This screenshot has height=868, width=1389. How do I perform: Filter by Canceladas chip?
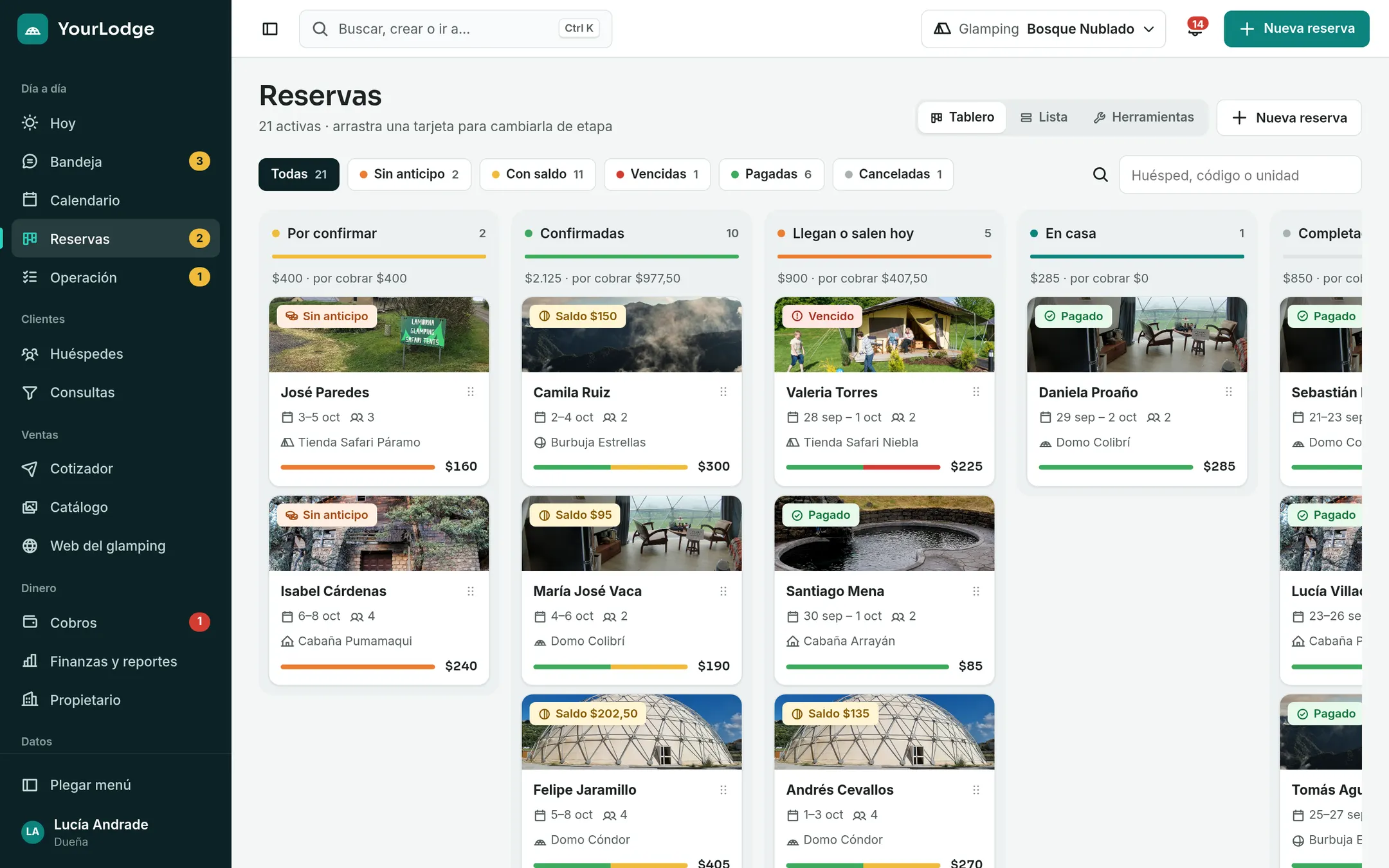pos(893,174)
